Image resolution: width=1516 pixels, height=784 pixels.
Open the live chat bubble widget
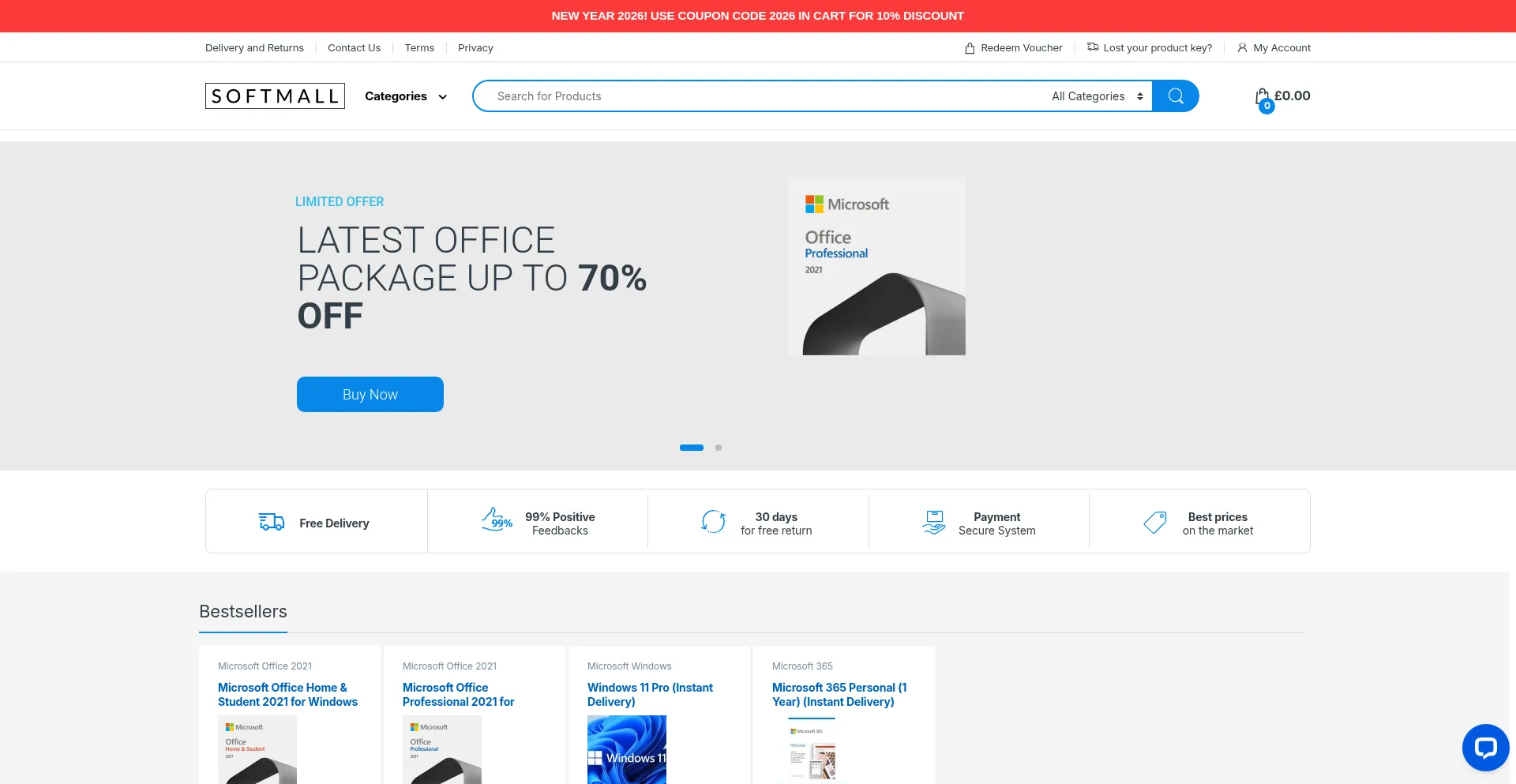click(x=1485, y=747)
